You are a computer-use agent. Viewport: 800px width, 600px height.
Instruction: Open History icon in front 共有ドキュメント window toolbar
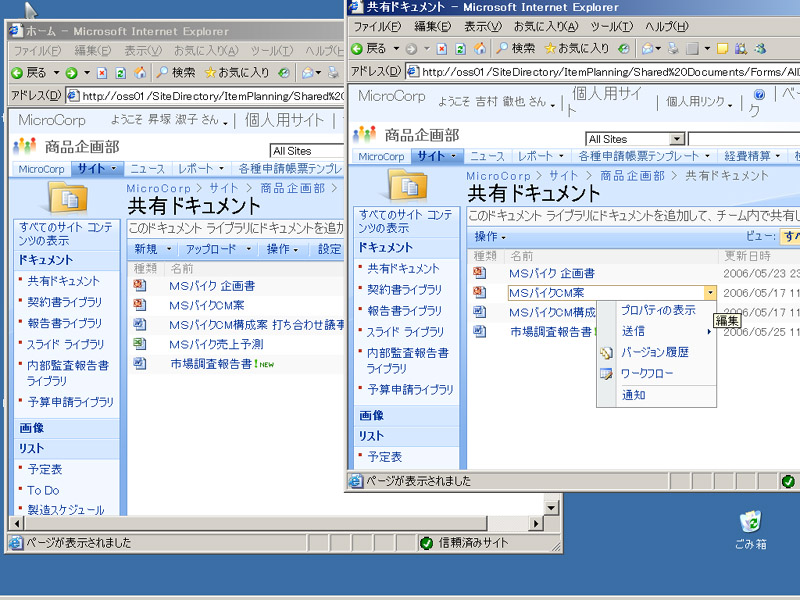pyautogui.click(x=623, y=48)
